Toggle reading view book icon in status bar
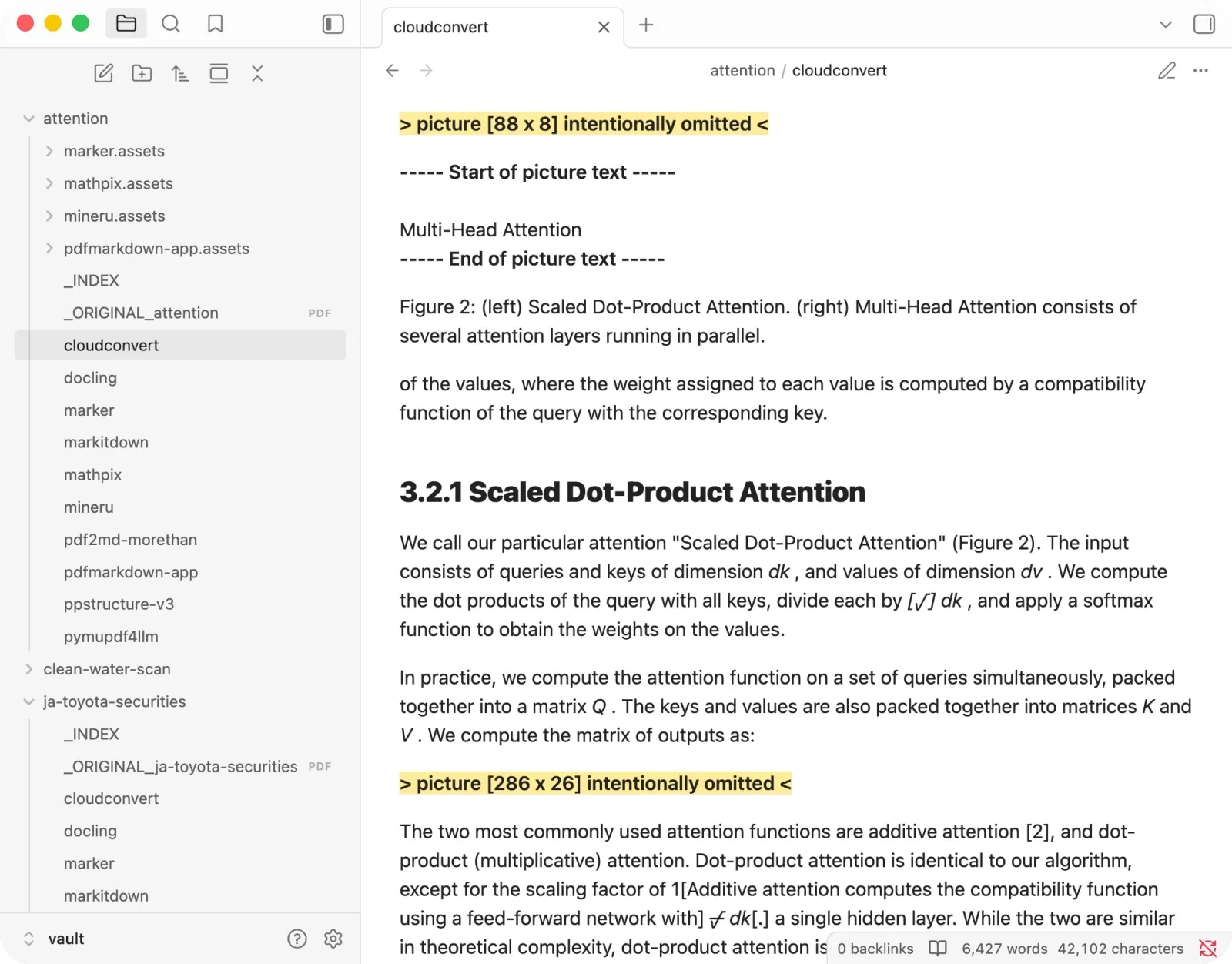Image resolution: width=1232 pixels, height=964 pixels. [x=938, y=948]
